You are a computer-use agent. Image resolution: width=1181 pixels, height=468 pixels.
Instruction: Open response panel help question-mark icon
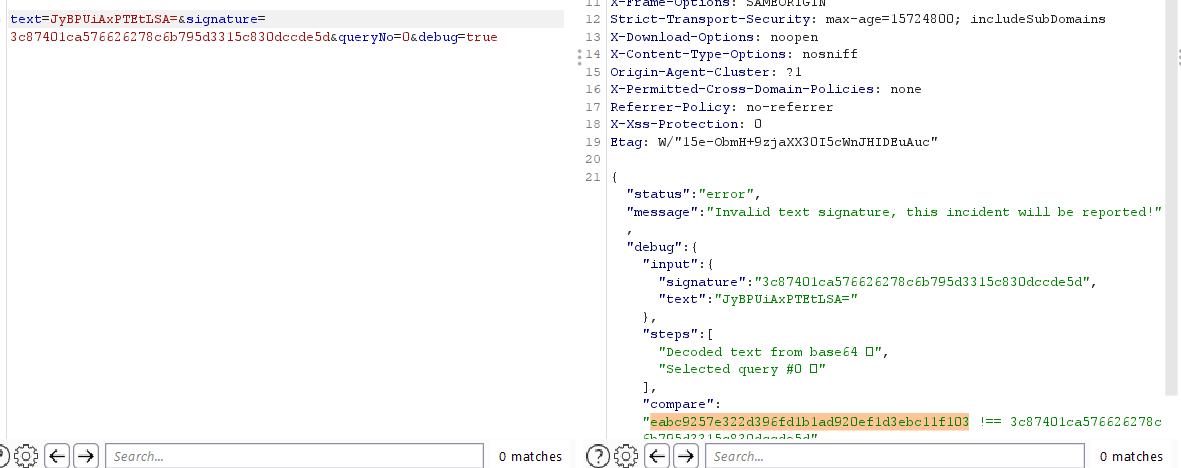point(599,456)
